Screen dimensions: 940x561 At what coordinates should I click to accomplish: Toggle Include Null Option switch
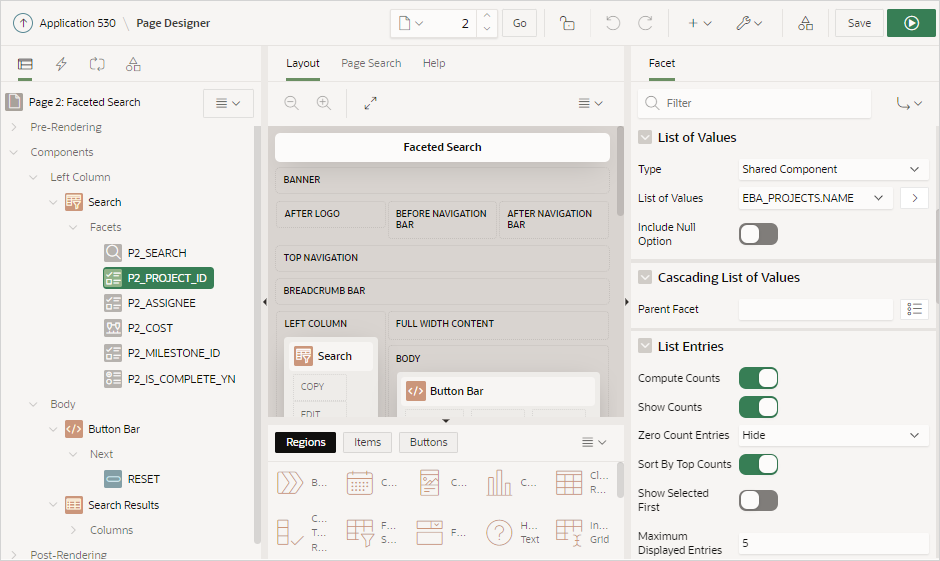click(758, 234)
